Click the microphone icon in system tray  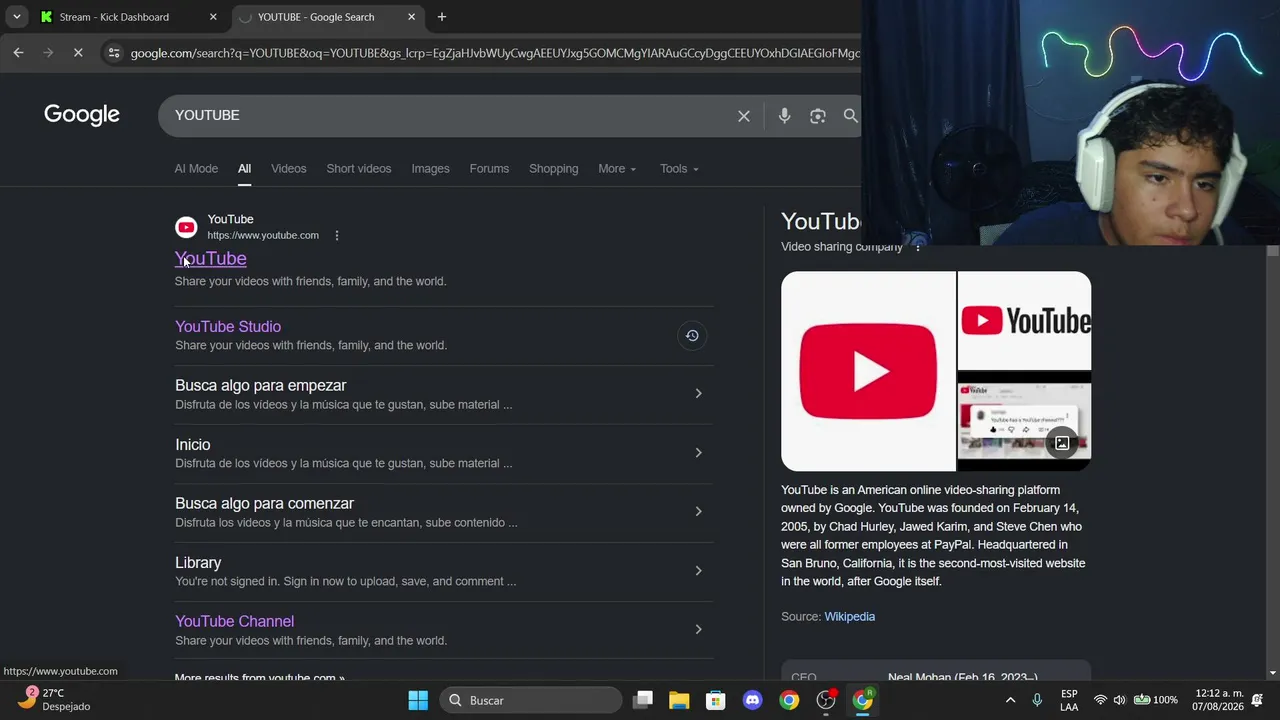point(1037,700)
